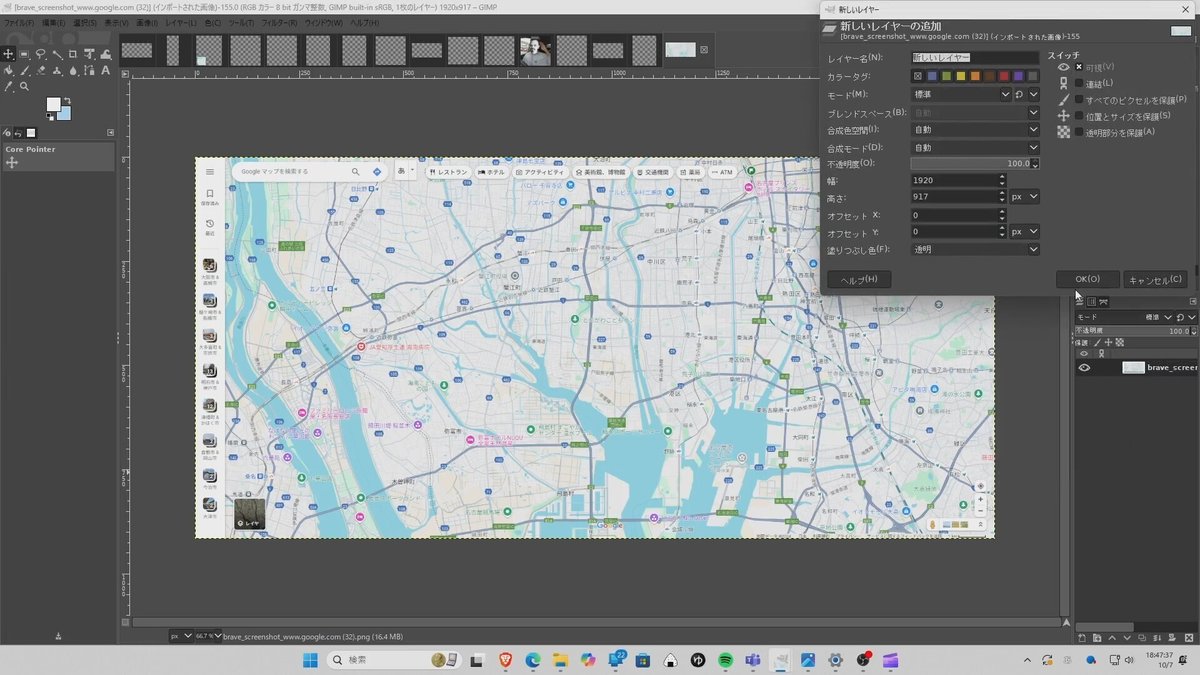Select the Smudge drop tool

point(73,71)
